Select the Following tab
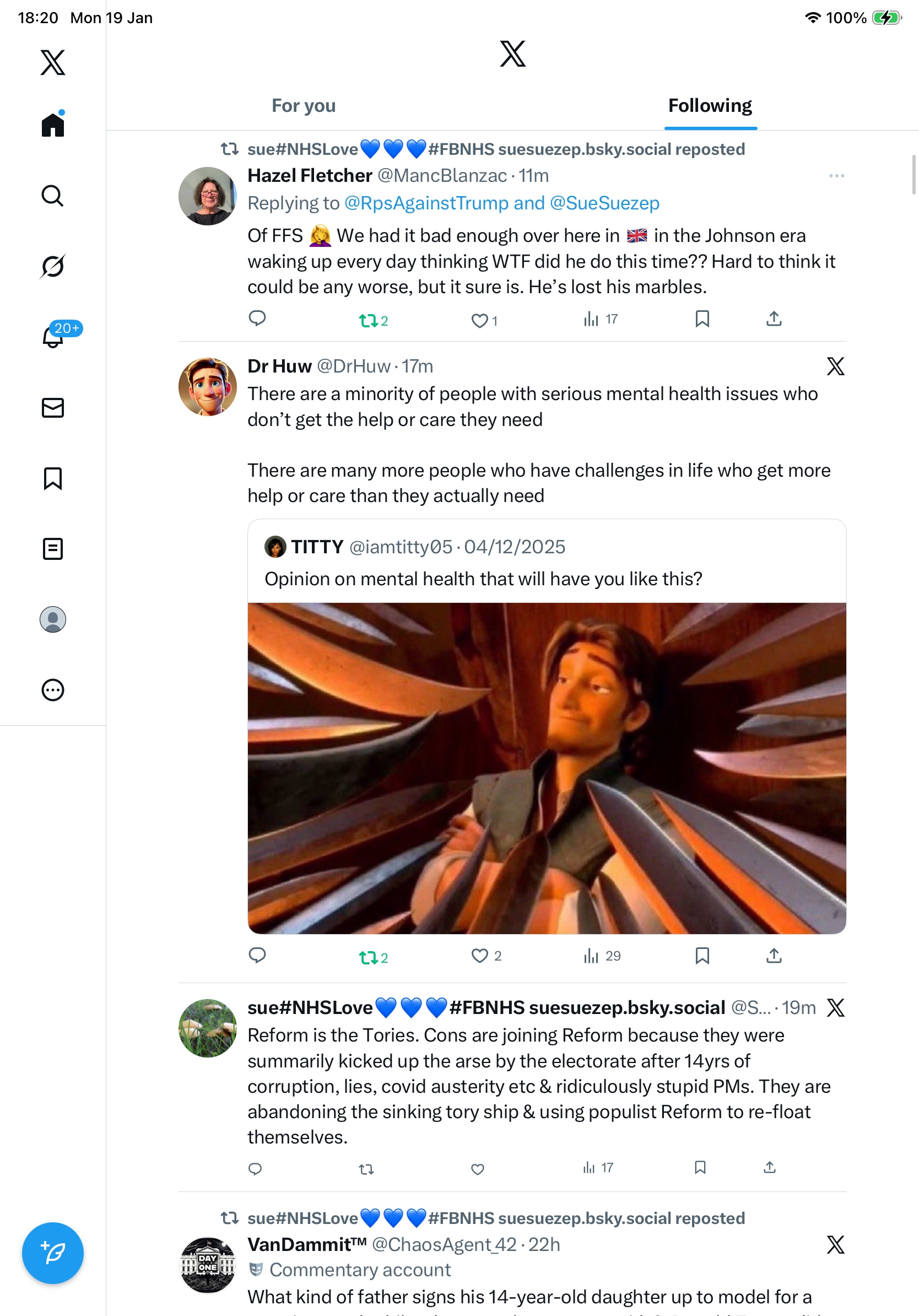The width and height of the screenshot is (919, 1316). point(710,106)
